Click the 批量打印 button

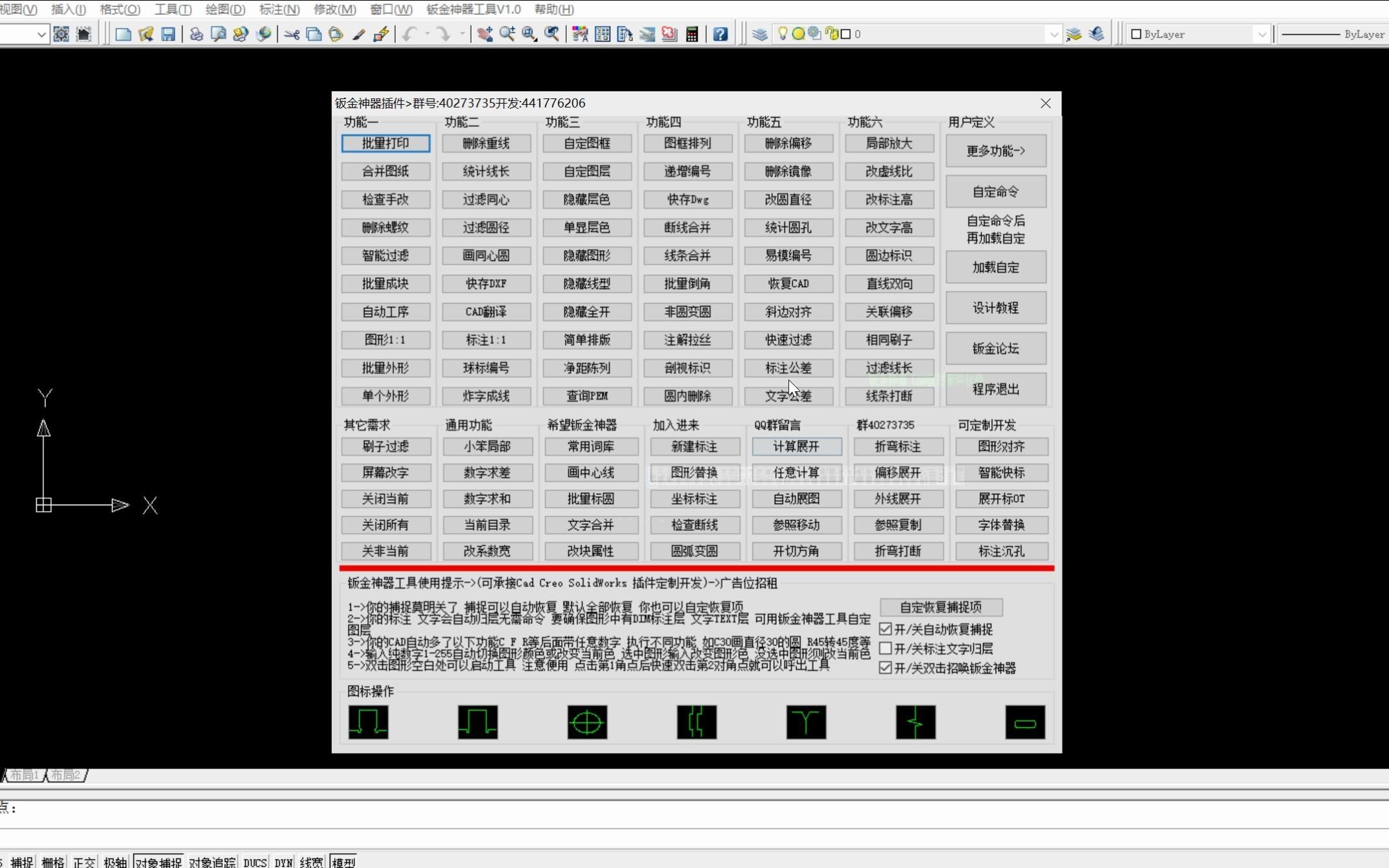385,143
